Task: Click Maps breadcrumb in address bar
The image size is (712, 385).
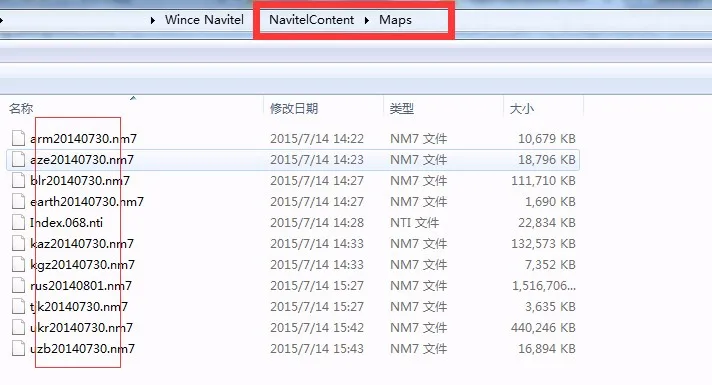Action: [x=396, y=20]
